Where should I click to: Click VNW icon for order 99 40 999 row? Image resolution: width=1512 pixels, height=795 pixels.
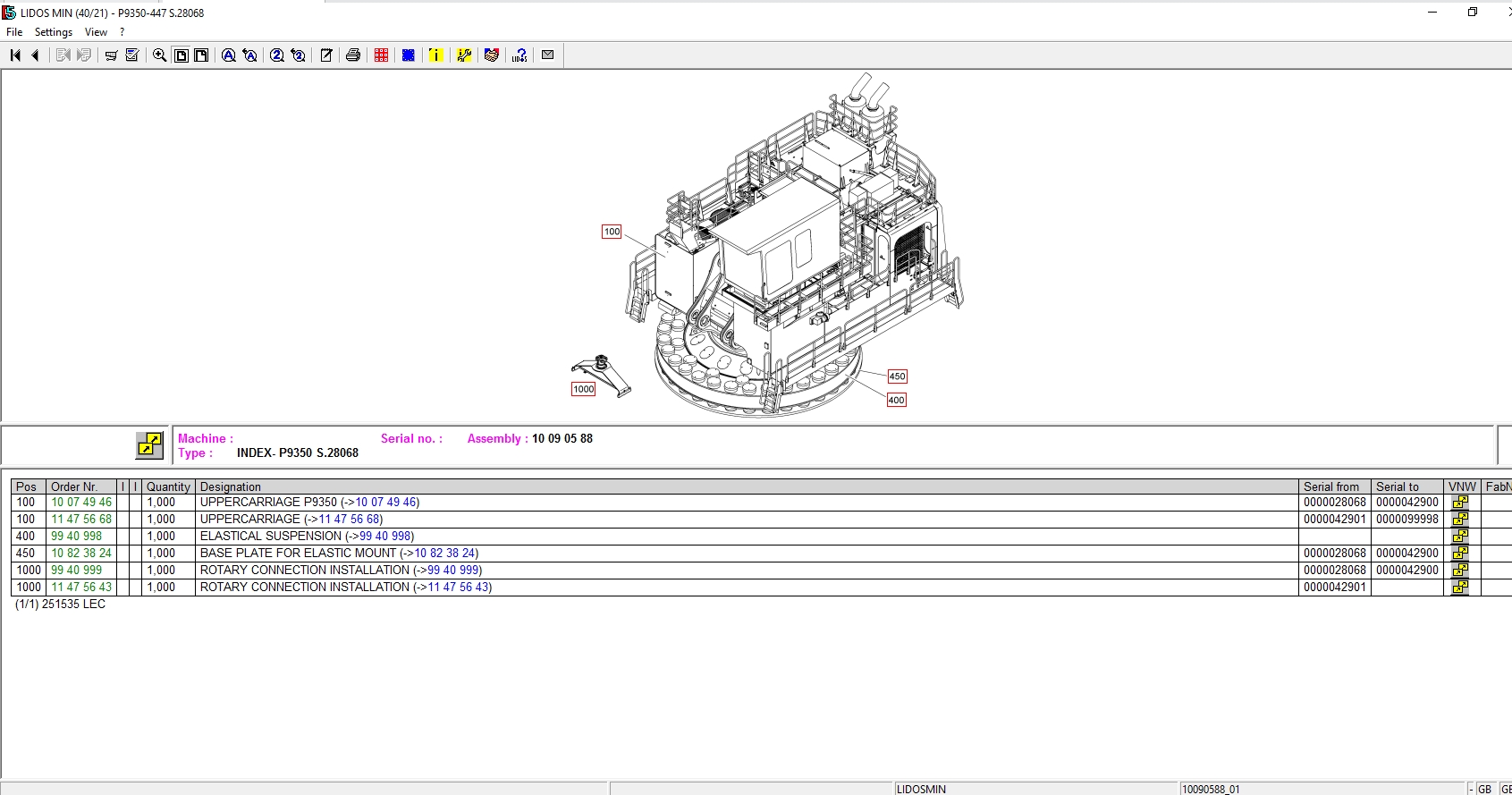1460,571
